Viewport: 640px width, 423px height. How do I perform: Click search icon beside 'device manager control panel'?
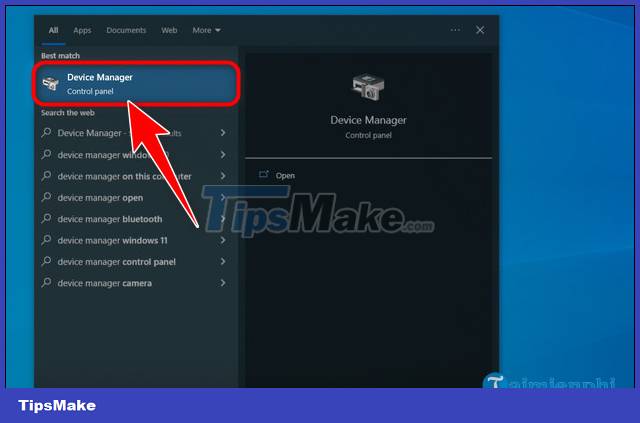pyautogui.click(x=47, y=261)
